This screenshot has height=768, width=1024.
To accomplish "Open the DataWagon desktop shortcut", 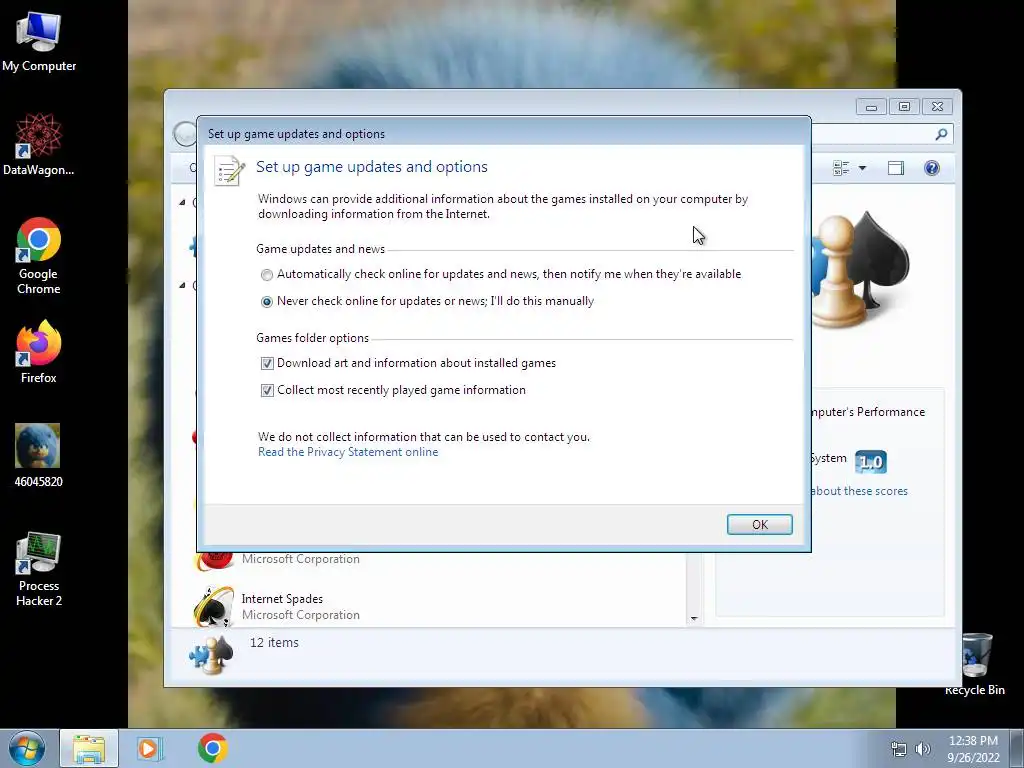I will click(x=39, y=145).
